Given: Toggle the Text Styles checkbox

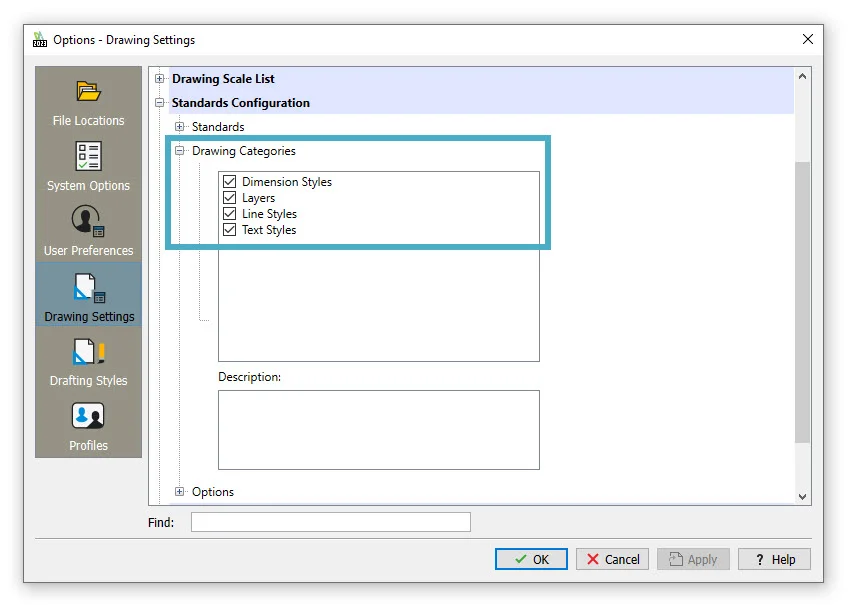Looking at the screenshot, I should pyautogui.click(x=229, y=230).
